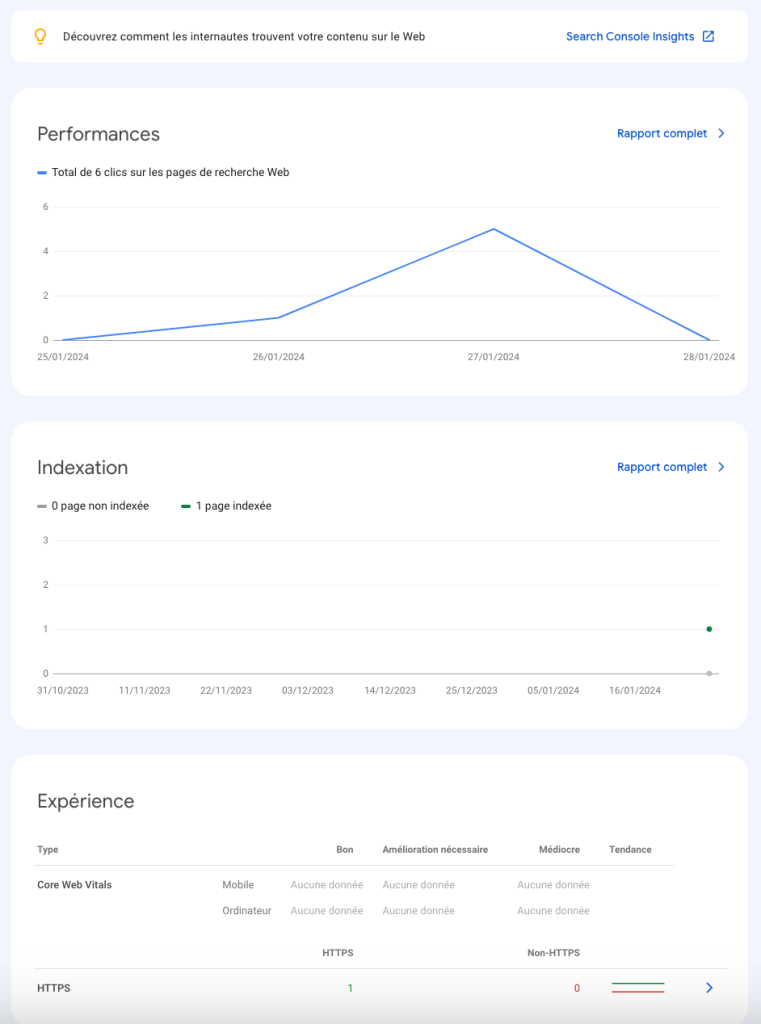Screen dimensions: 761x1024
Task: Click the lightbulb tip icon
Action: tap(41, 36)
